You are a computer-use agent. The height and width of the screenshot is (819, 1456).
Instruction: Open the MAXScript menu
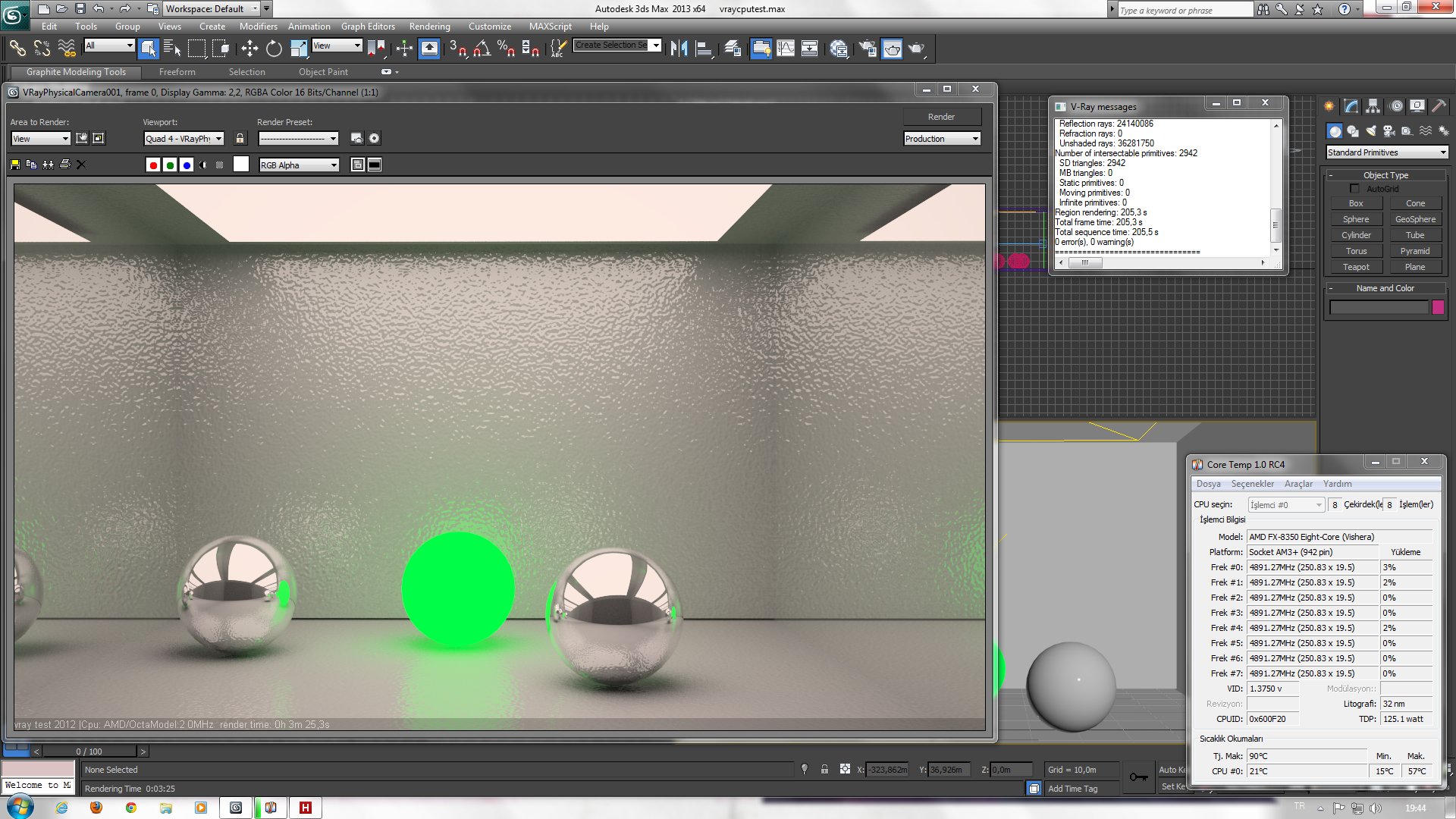click(x=550, y=27)
